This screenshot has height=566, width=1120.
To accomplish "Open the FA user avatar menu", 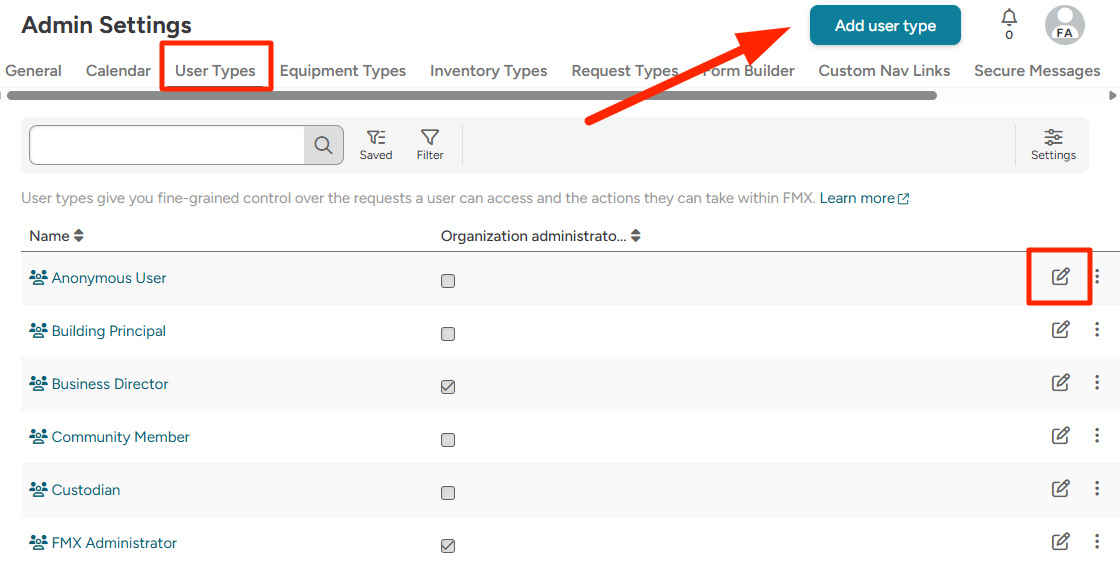I will (1064, 25).
